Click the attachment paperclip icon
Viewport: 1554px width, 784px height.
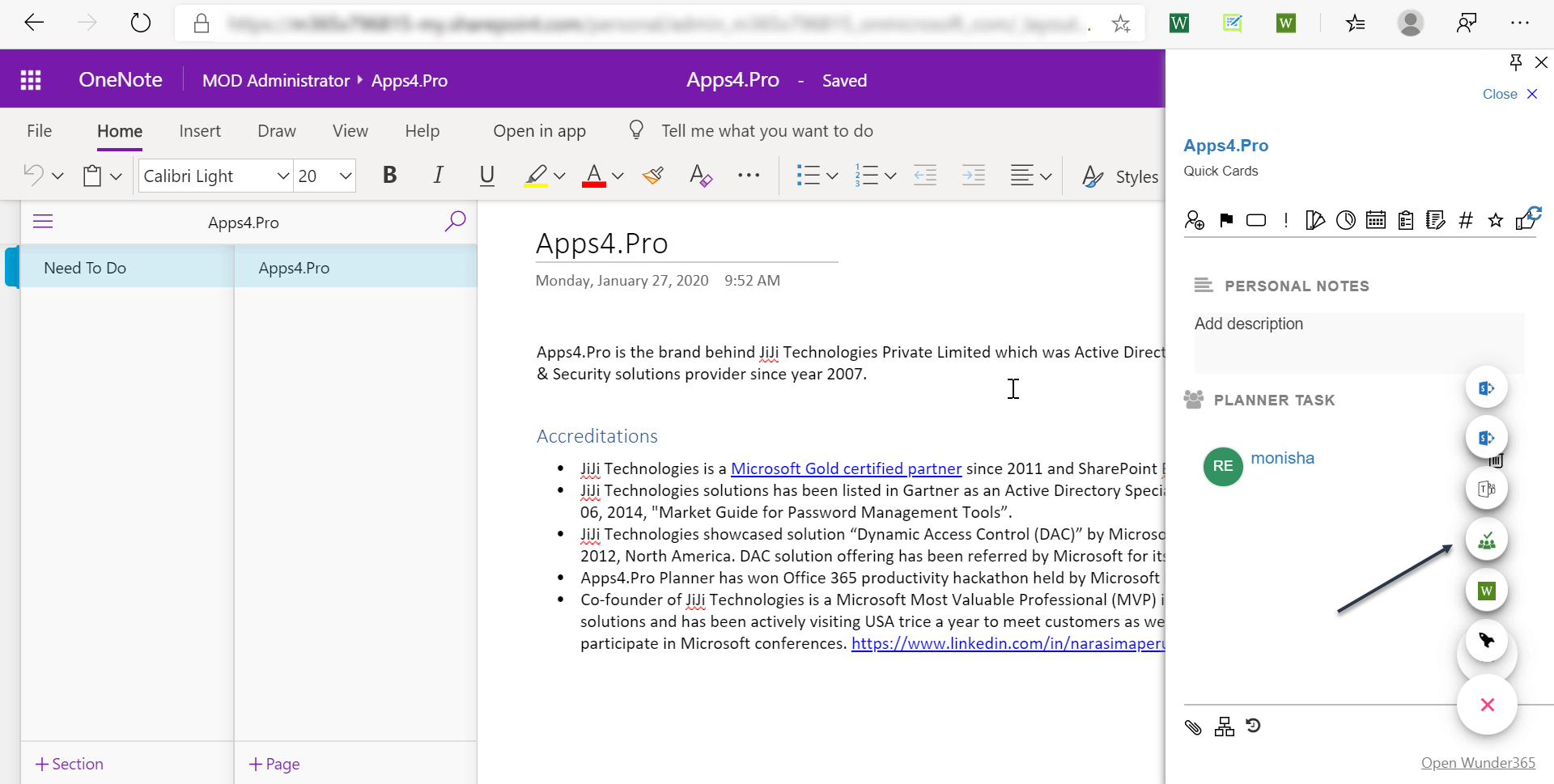1193,727
